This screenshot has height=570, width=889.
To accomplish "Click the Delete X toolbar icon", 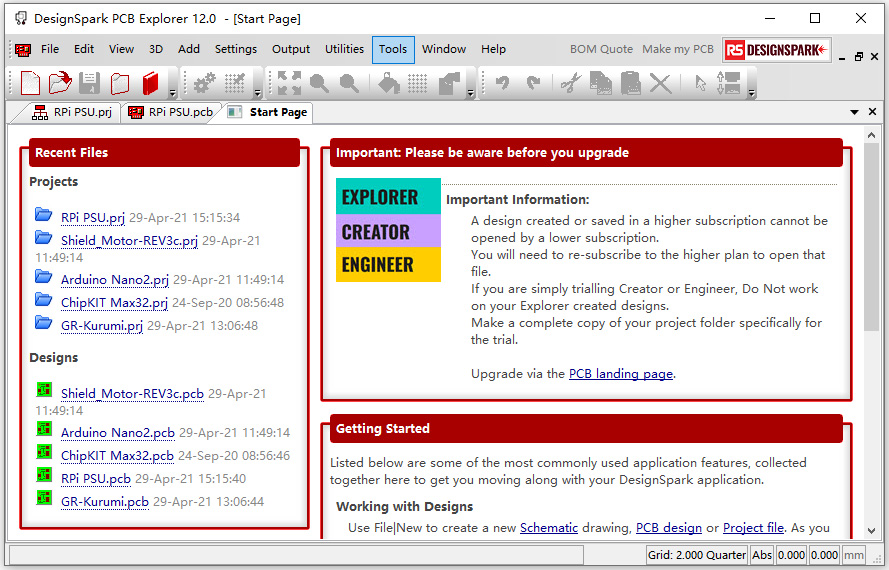I will [x=660, y=83].
